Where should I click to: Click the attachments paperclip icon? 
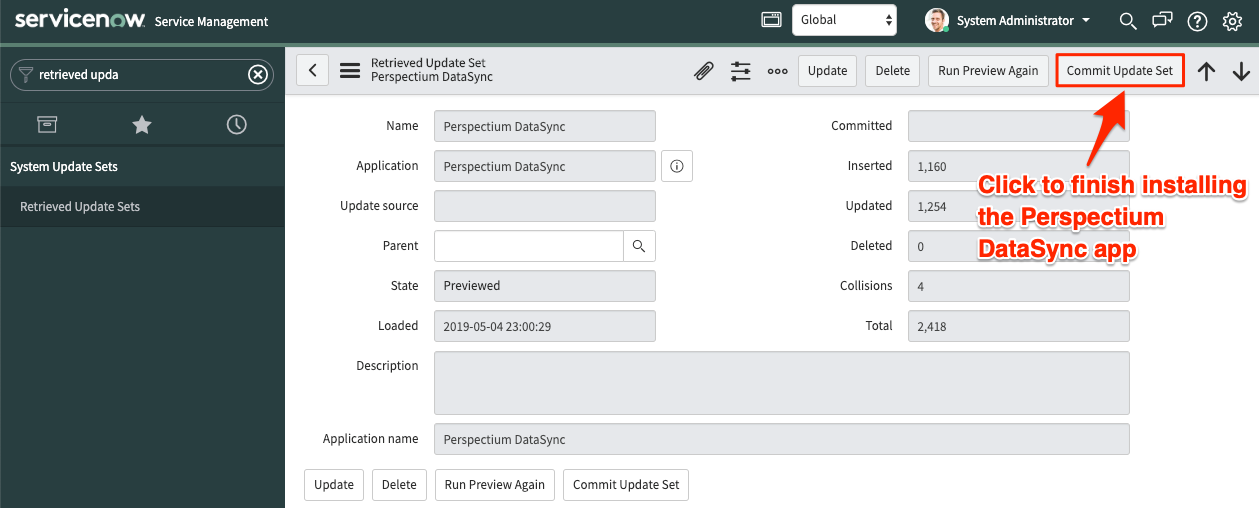pyautogui.click(x=704, y=70)
